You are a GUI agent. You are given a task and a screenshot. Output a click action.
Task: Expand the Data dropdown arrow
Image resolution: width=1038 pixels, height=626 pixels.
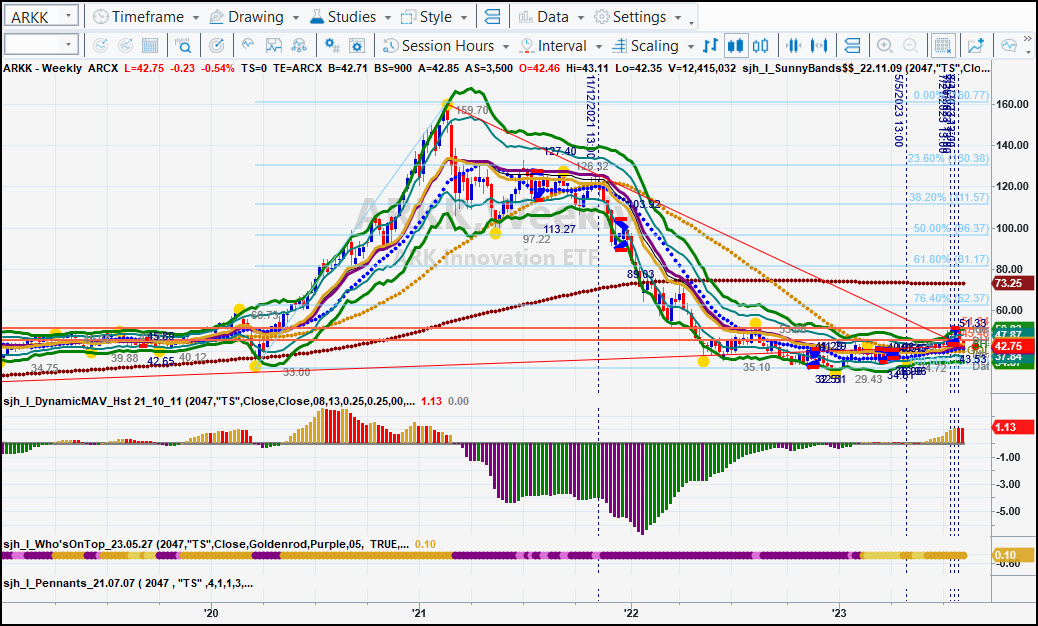pos(581,18)
